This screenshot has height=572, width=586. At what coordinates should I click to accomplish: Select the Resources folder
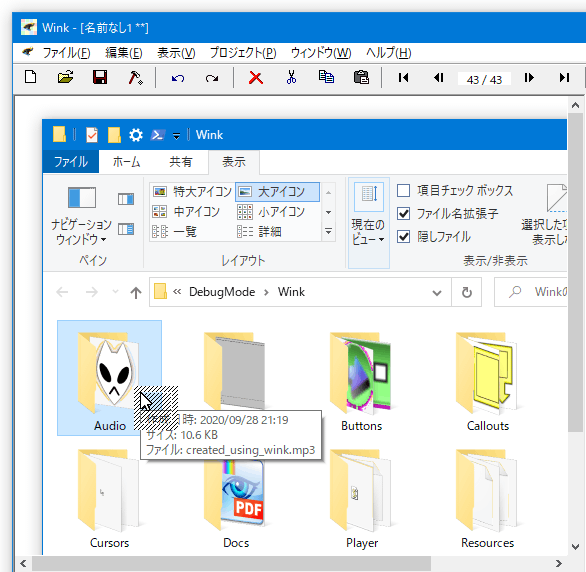pos(487,498)
